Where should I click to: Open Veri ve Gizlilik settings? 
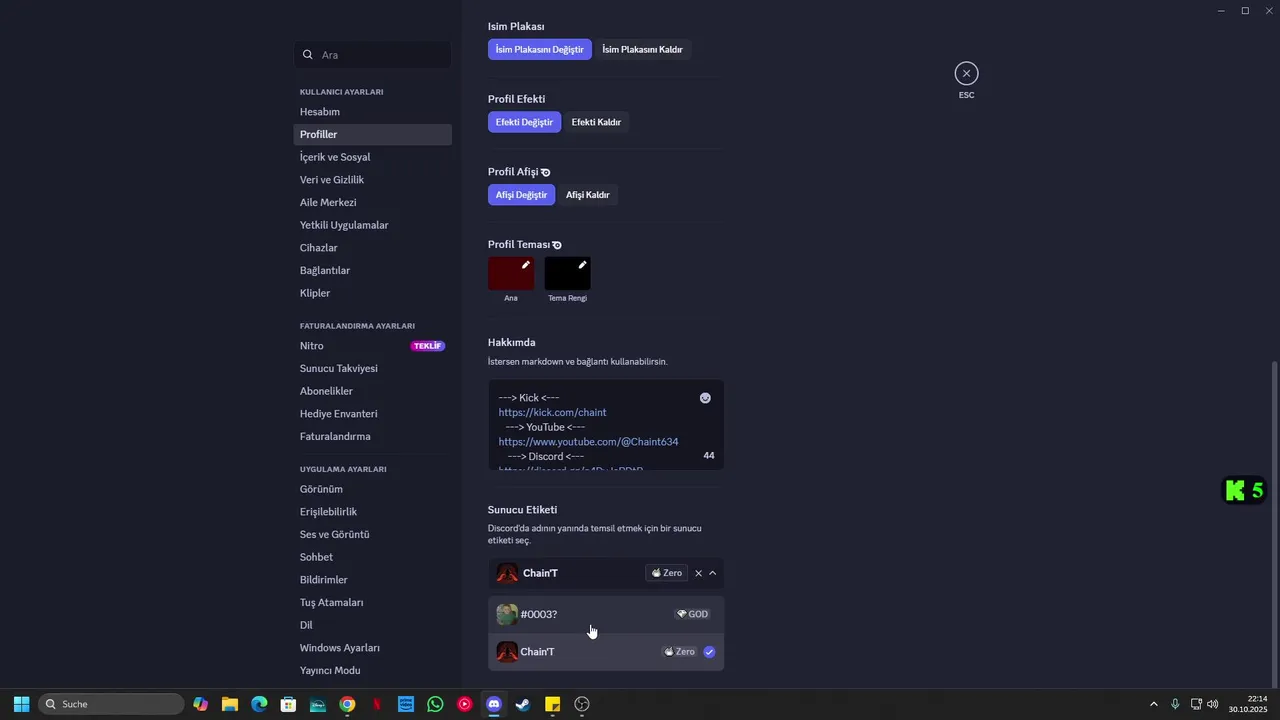373,180
